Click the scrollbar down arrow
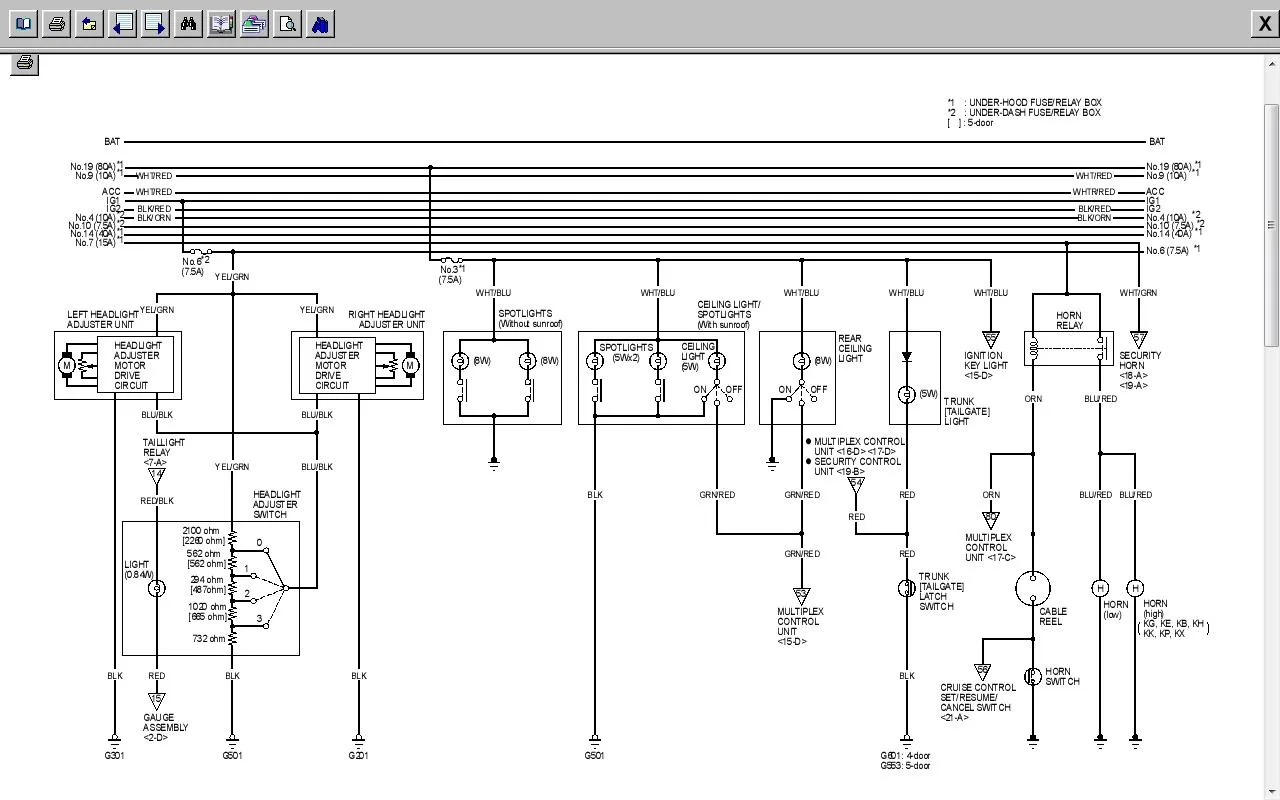The height and width of the screenshot is (800, 1280). click(1272, 791)
